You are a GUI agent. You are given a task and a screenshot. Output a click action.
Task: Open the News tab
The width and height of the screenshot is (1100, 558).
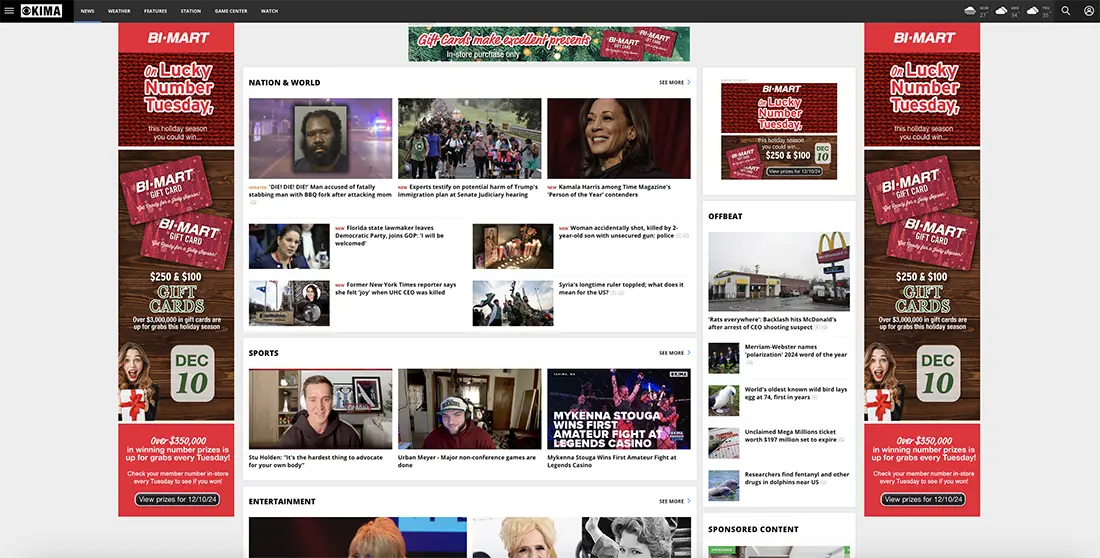point(87,11)
